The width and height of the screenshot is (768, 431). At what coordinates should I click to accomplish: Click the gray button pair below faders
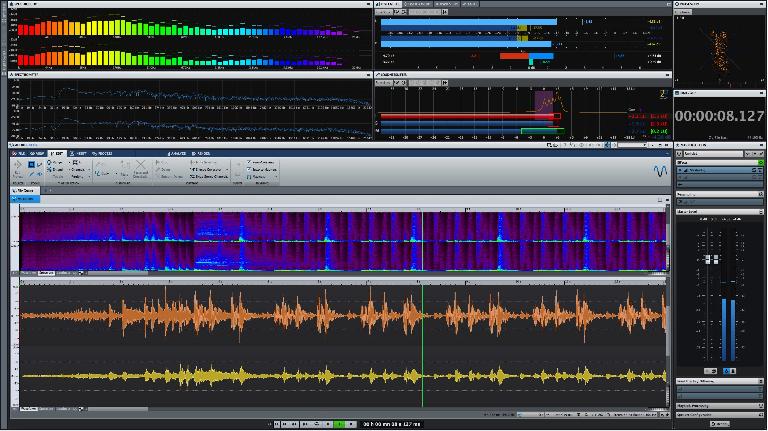click(x=711, y=371)
